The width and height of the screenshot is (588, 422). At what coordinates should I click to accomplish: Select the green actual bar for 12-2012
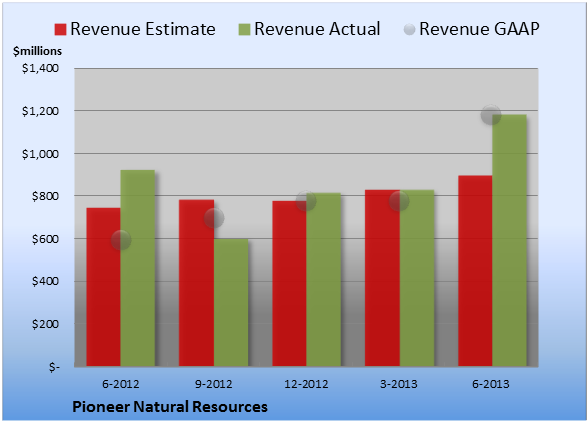tap(324, 279)
